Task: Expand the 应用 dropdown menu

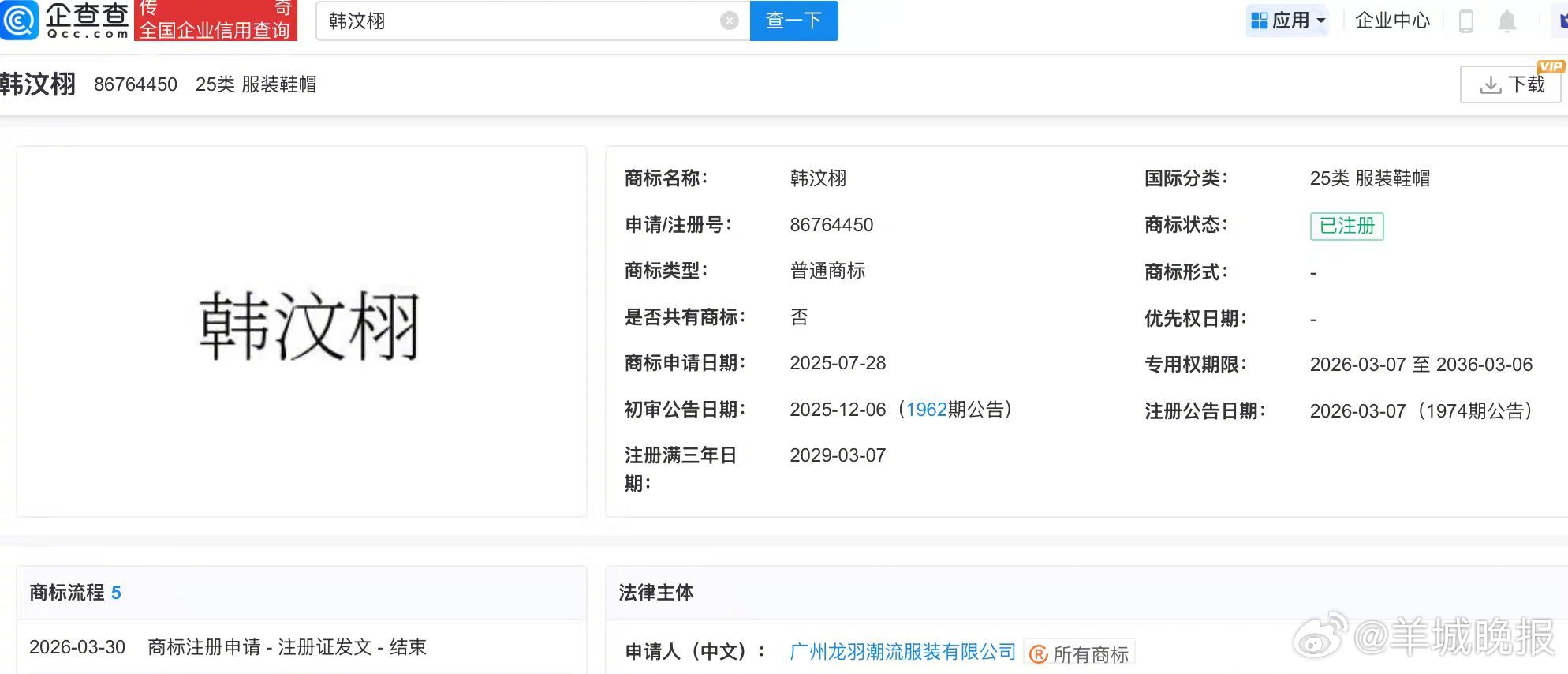Action: pyautogui.click(x=1287, y=21)
